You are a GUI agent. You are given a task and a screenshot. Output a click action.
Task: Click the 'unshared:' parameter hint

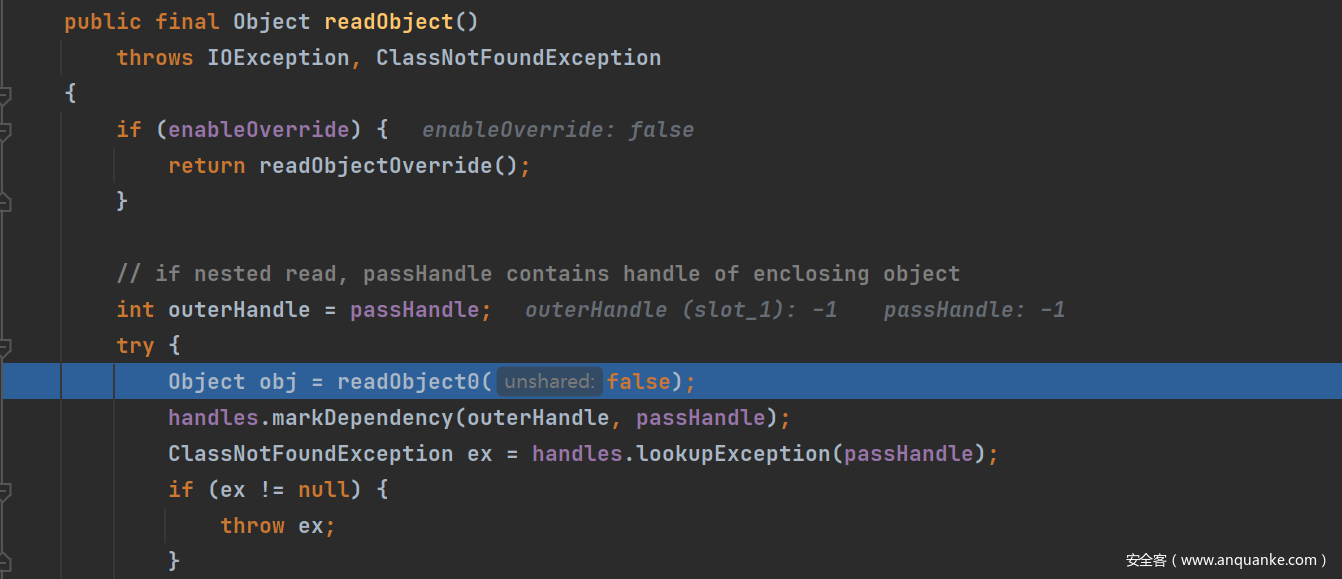pyautogui.click(x=549, y=382)
